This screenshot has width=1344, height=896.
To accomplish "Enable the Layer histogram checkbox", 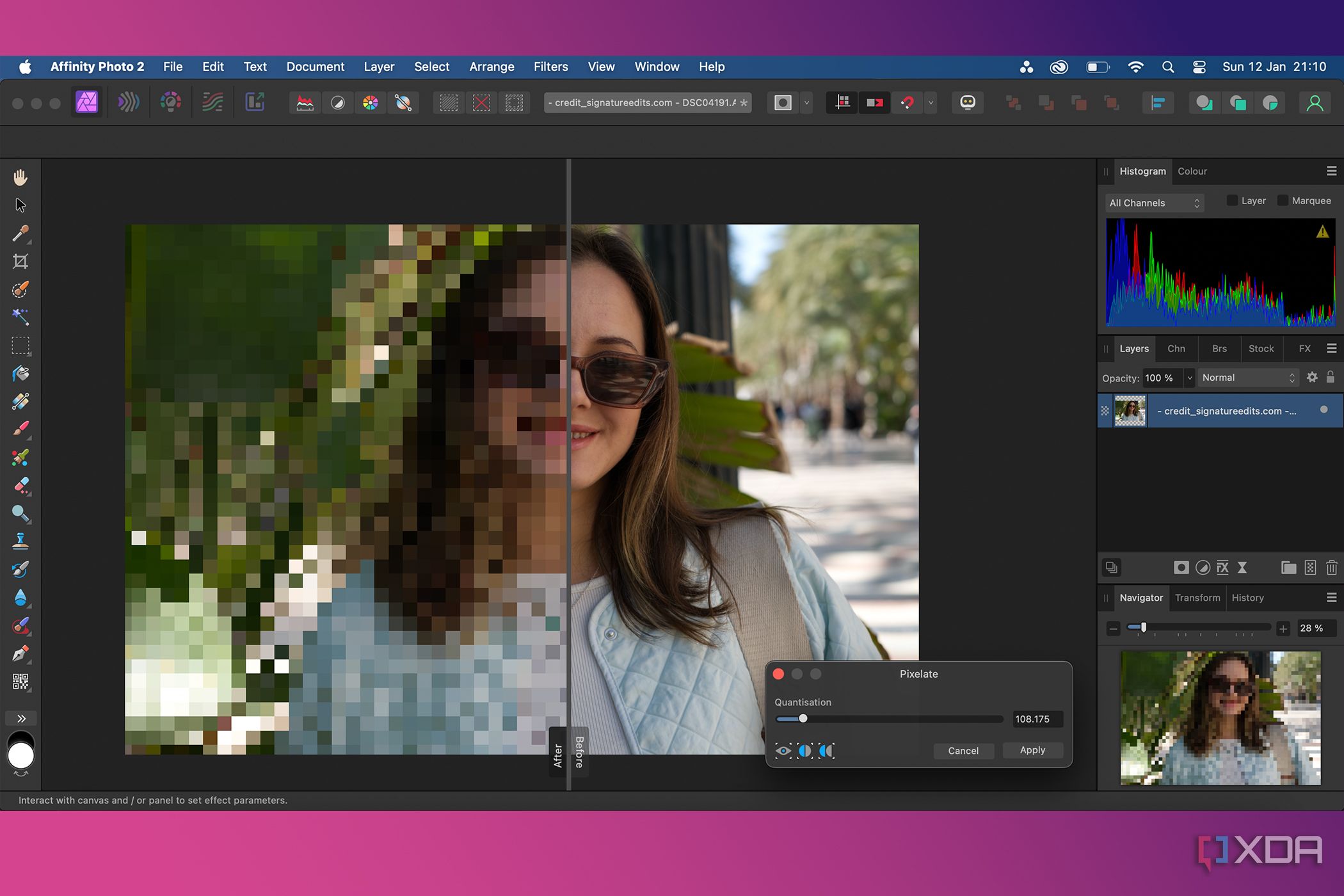I will [x=1232, y=200].
